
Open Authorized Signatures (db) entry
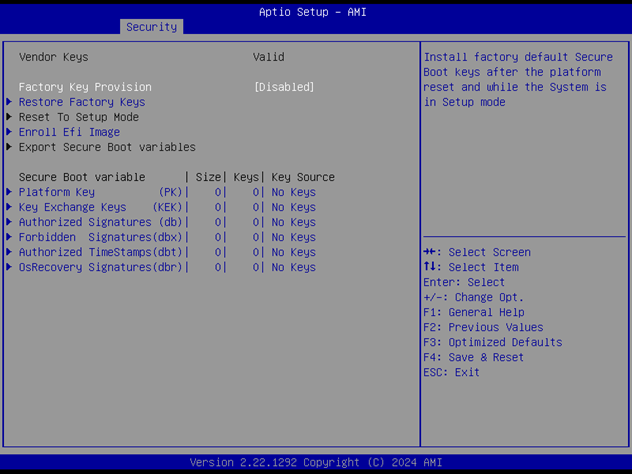coord(100,222)
